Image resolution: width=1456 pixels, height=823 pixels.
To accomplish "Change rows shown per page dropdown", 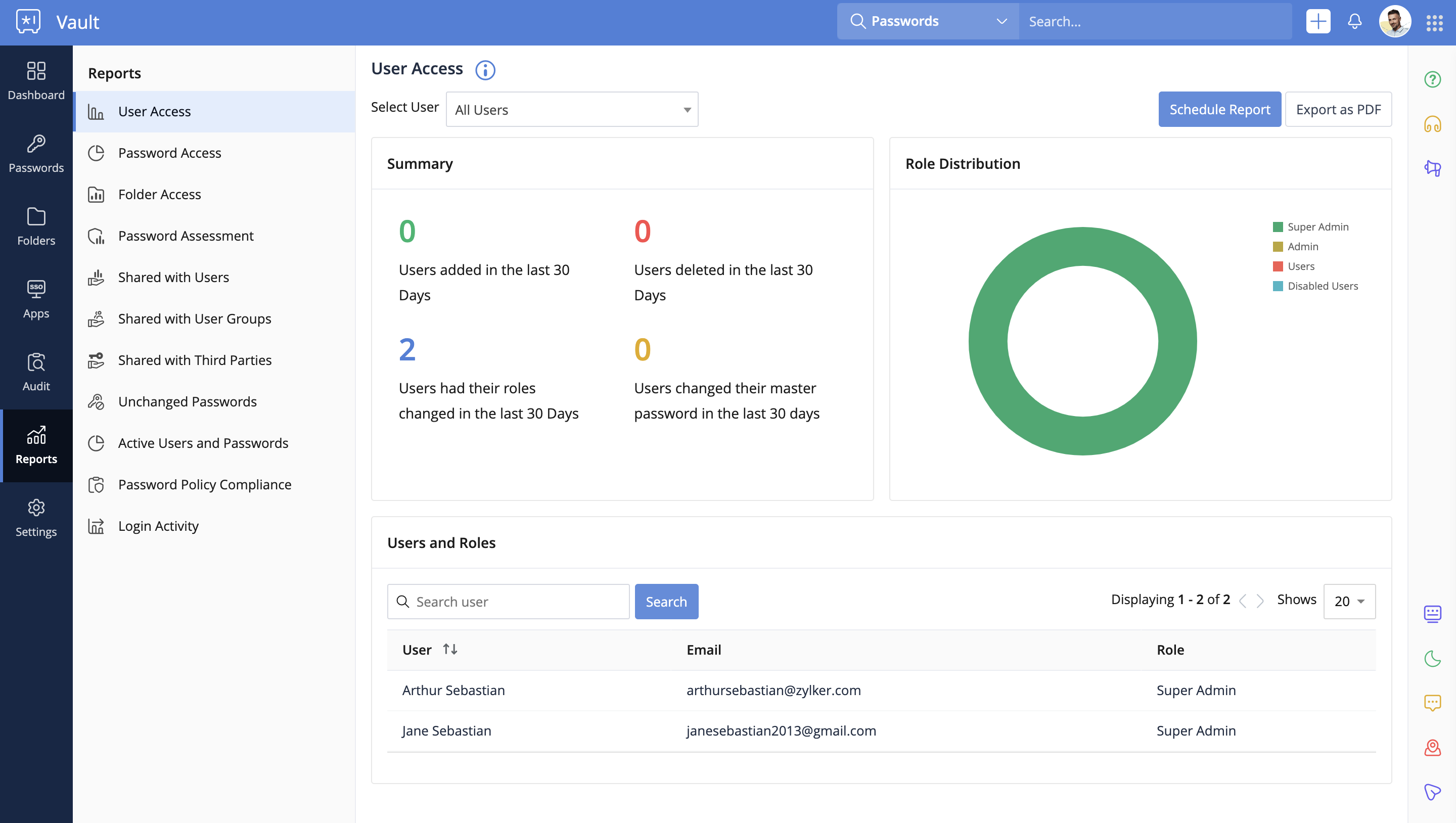I will [x=1349, y=602].
